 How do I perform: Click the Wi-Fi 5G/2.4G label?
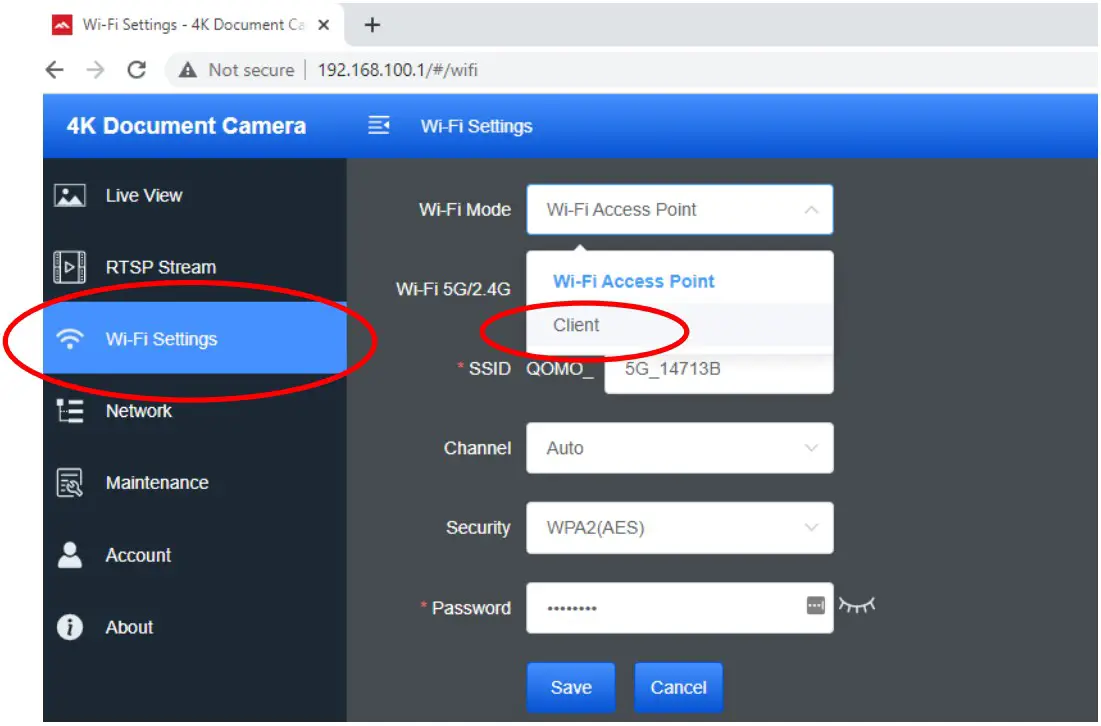pyautogui.click(x=453, y=289)
